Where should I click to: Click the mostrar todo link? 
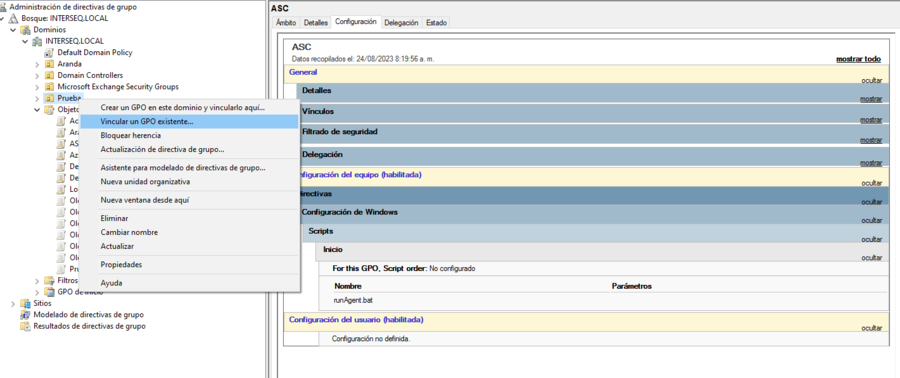(858, 59)
